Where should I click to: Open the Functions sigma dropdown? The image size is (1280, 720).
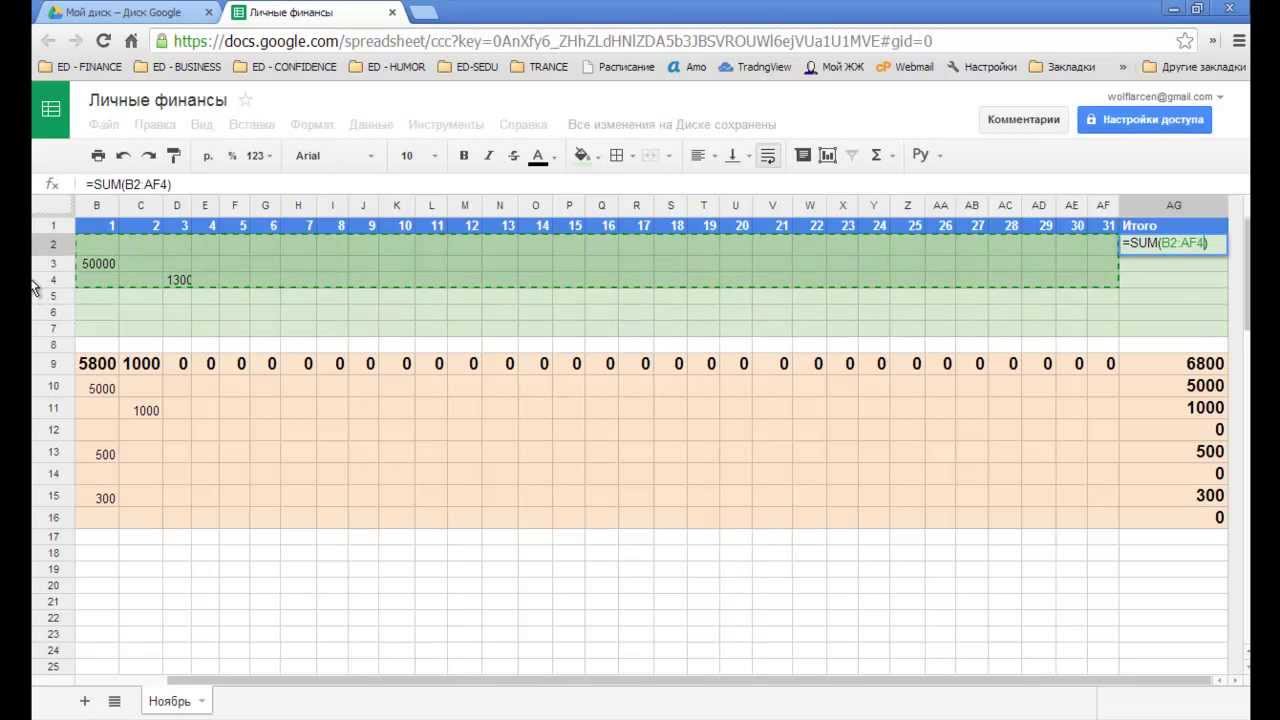(881, 155)
